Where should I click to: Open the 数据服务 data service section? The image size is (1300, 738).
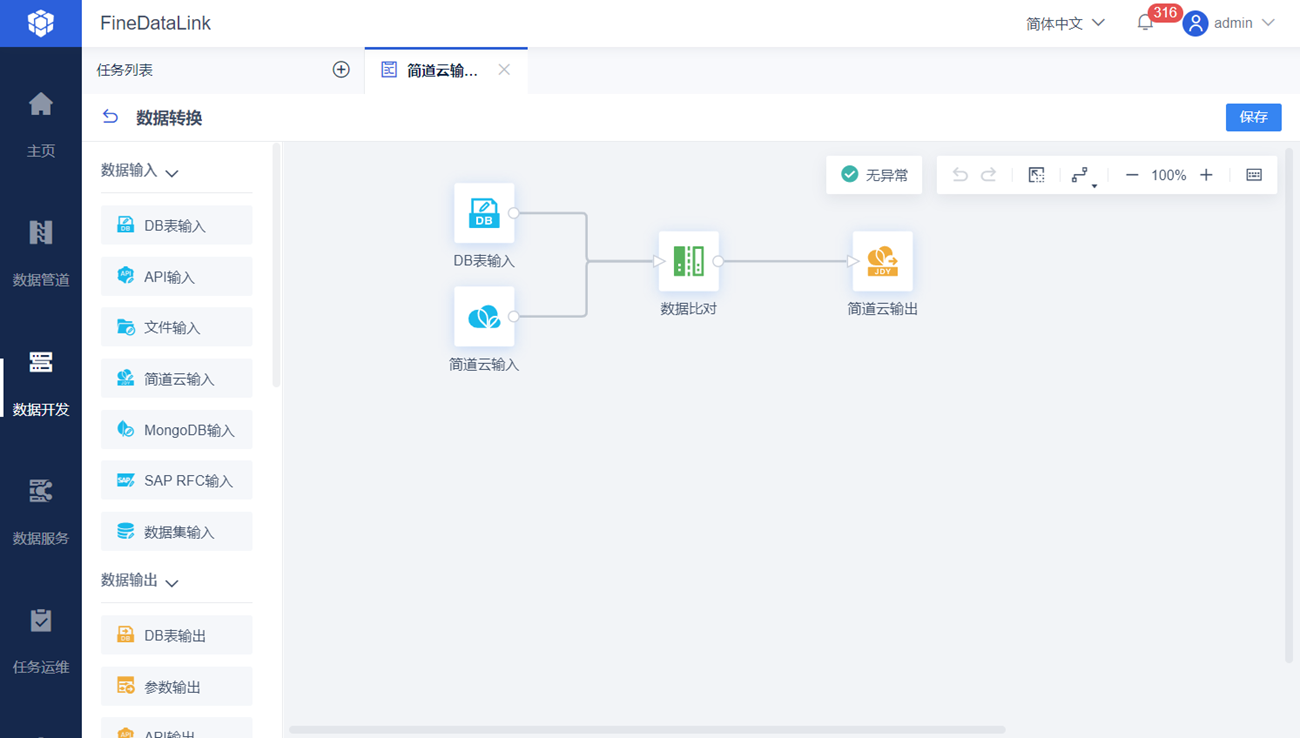[x=41, y=511]
